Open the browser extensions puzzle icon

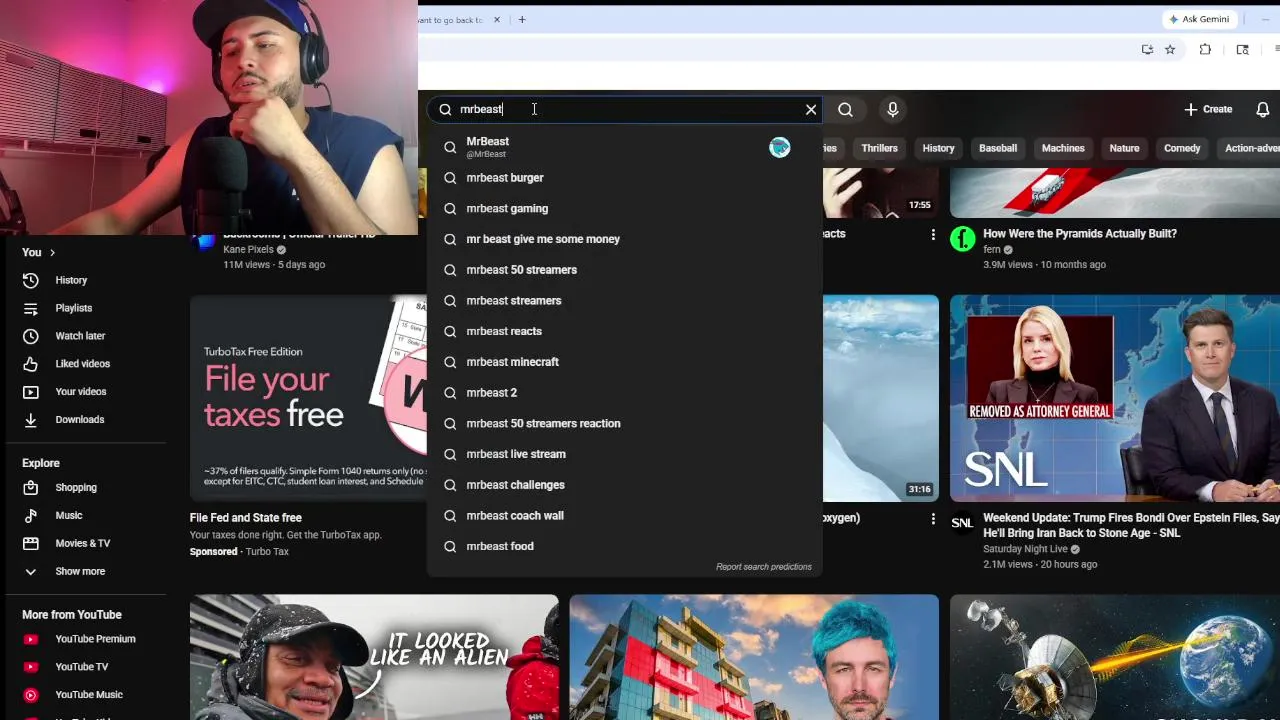click(x=1205, y=50)
